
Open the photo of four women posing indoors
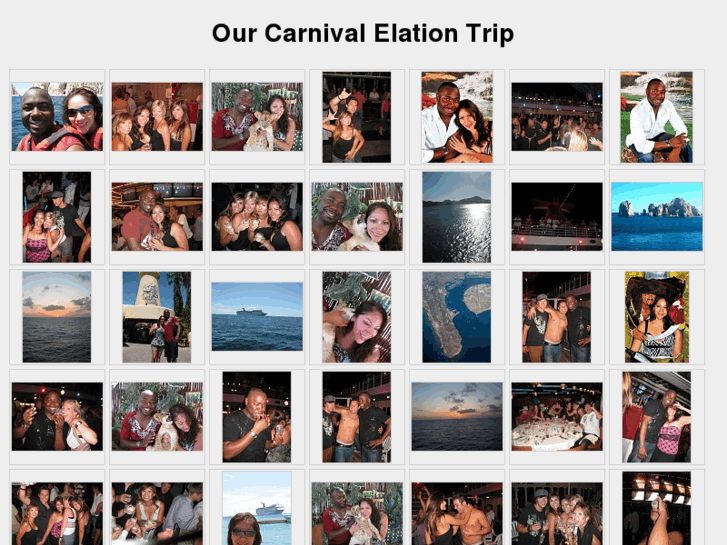pos(157,117)
